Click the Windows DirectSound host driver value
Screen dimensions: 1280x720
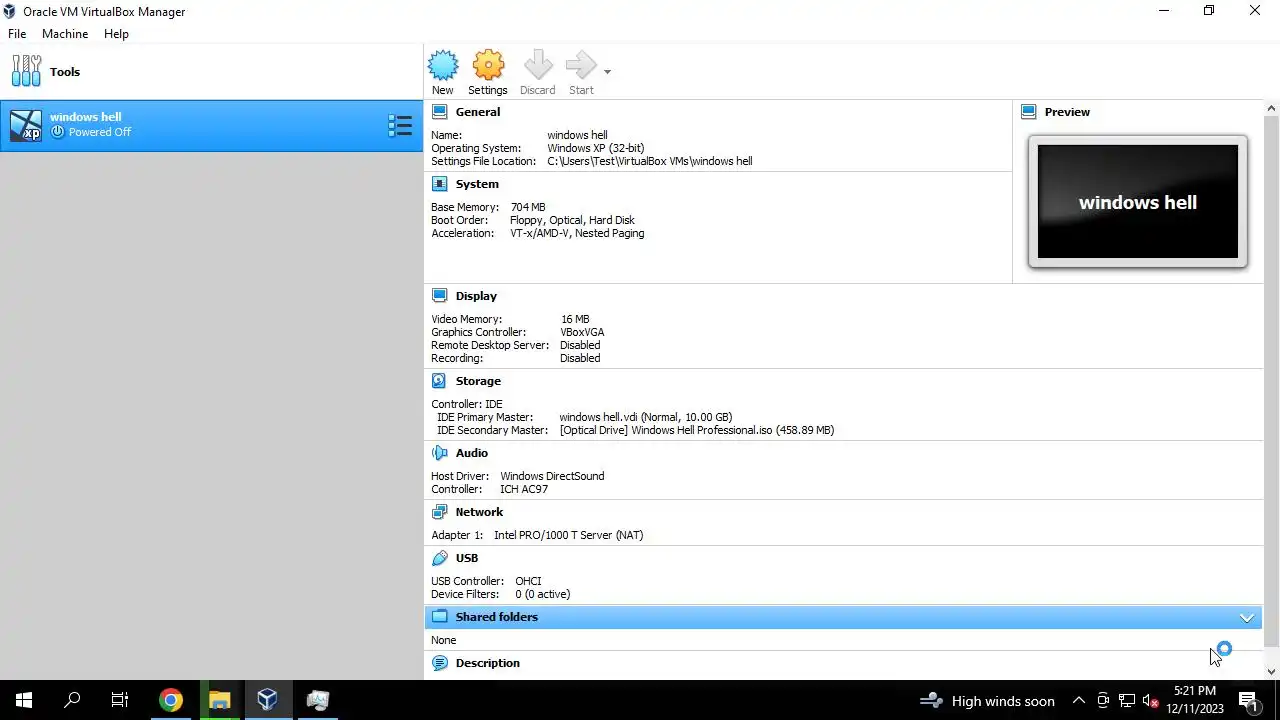(552, 476)
